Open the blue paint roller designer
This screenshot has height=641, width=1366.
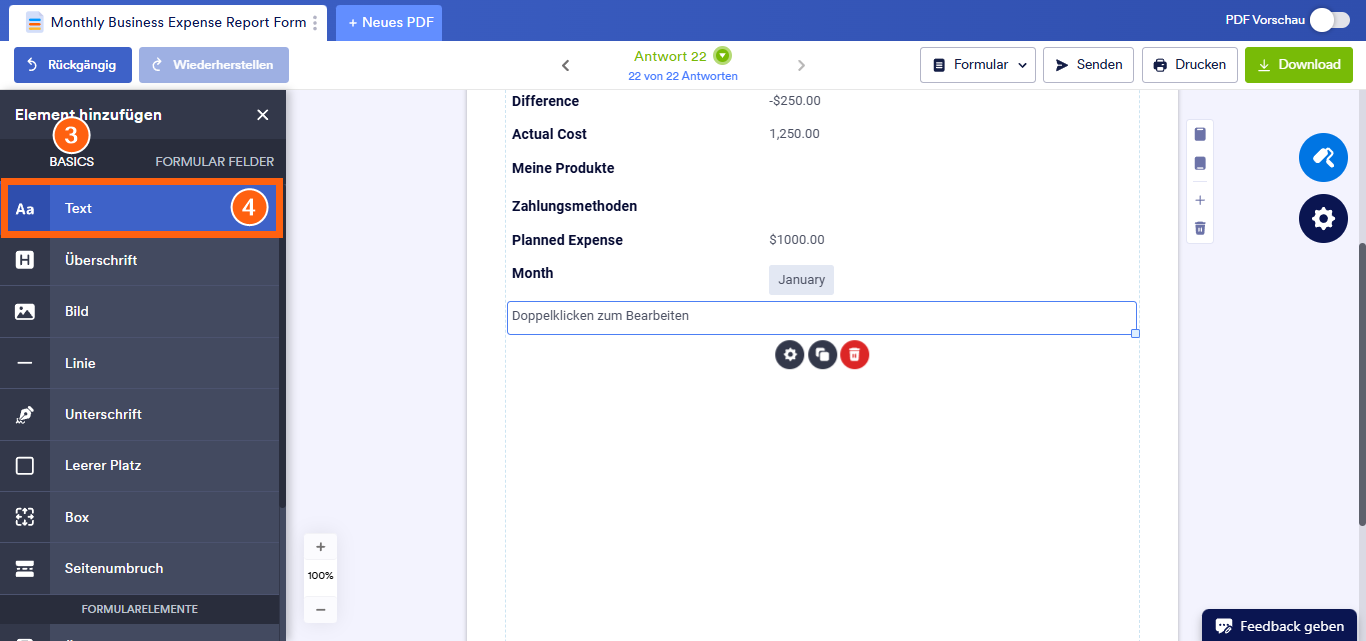coord(1323,157)
